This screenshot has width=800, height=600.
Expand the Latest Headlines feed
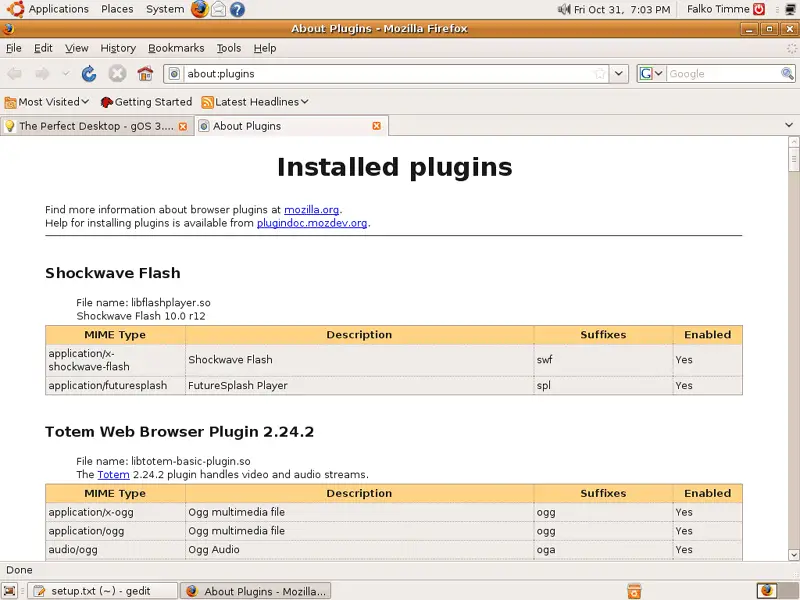(255, 102)
